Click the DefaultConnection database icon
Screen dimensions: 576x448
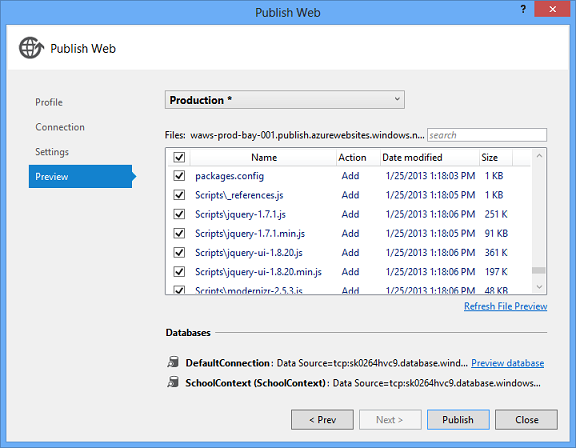(x=173, y=362)
